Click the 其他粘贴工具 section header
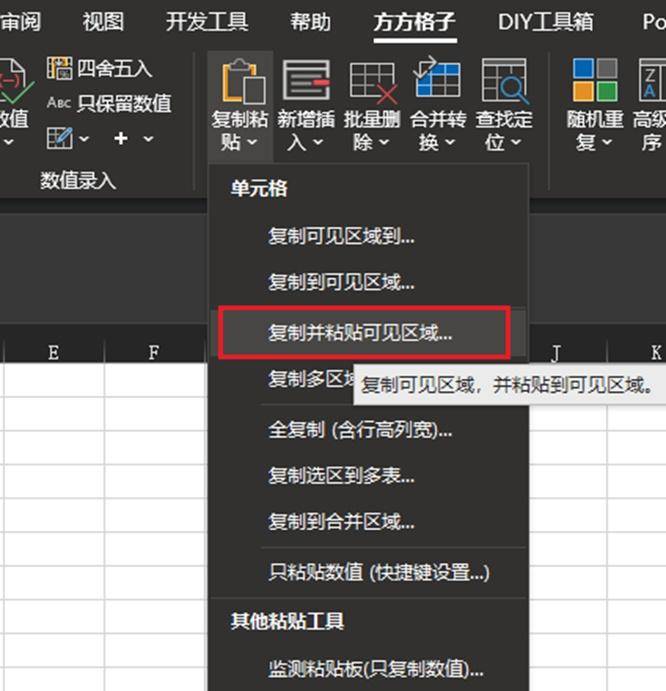Image resolution: width=666 pixels, height=691 pixels. point(287,621)
